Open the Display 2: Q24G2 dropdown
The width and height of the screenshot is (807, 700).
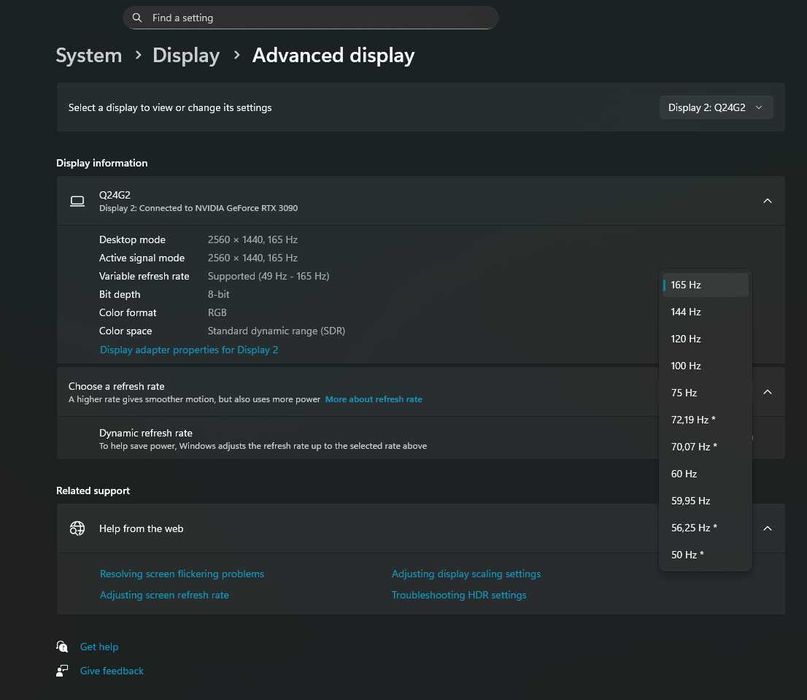(716, 108)
